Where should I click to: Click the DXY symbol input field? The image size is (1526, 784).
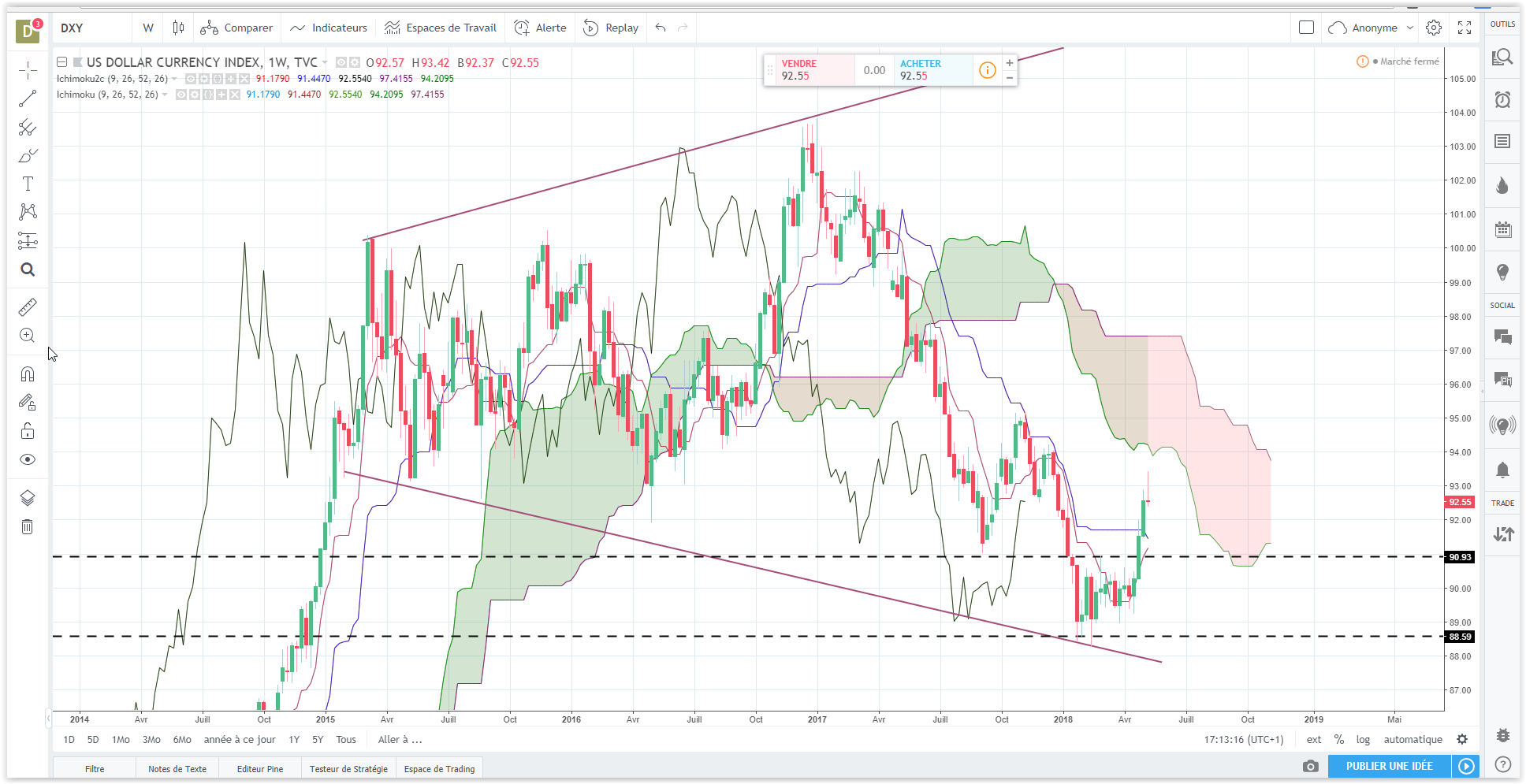93,28
